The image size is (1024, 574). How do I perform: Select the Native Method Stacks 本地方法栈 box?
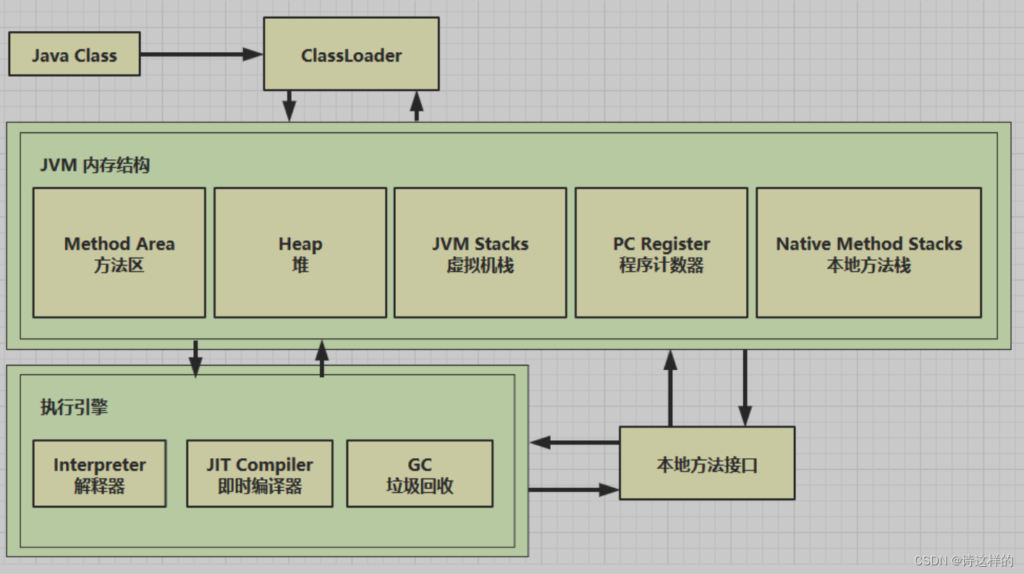(x=869, y=253)
